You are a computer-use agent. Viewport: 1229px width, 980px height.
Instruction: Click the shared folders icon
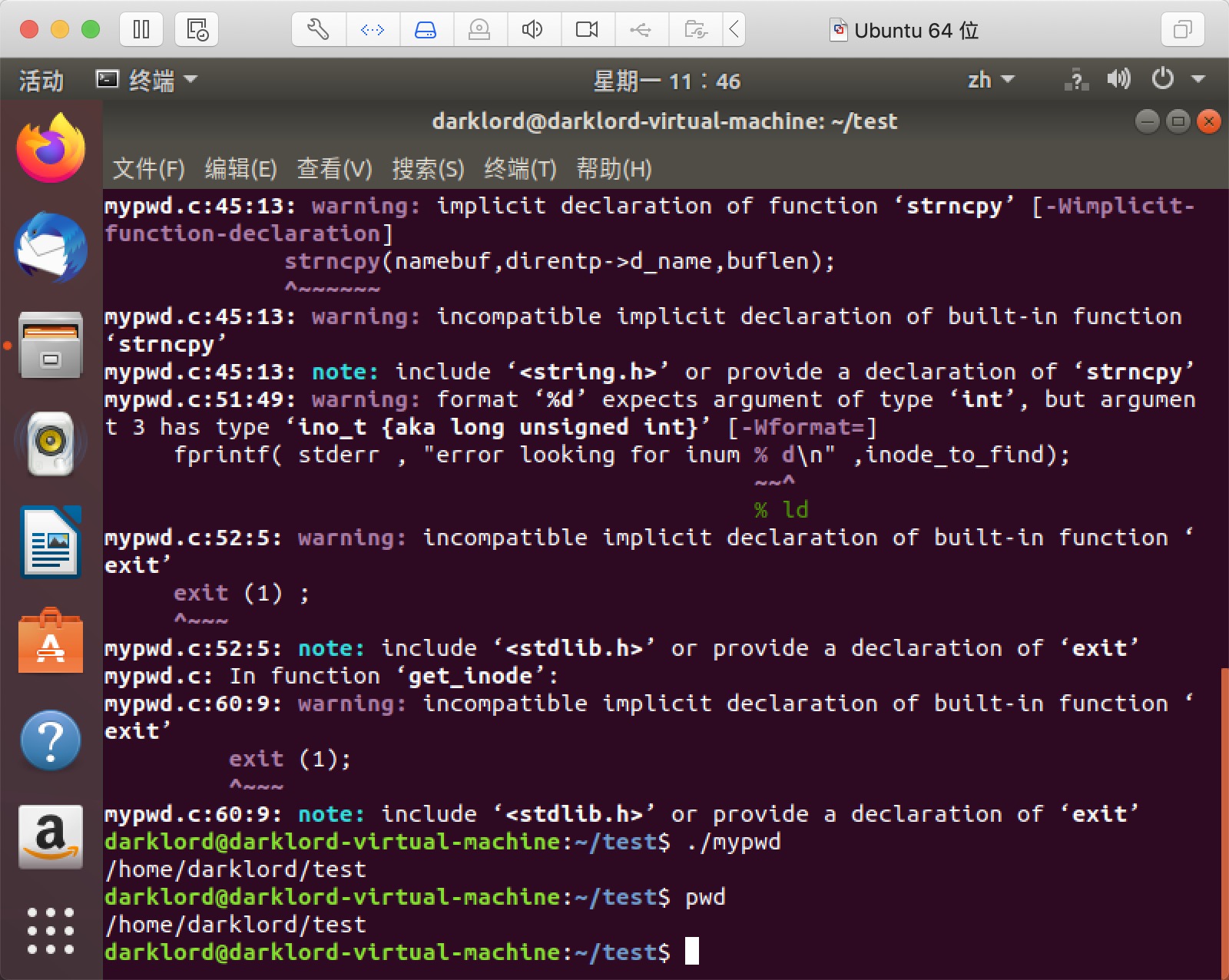tap(695, 30)
